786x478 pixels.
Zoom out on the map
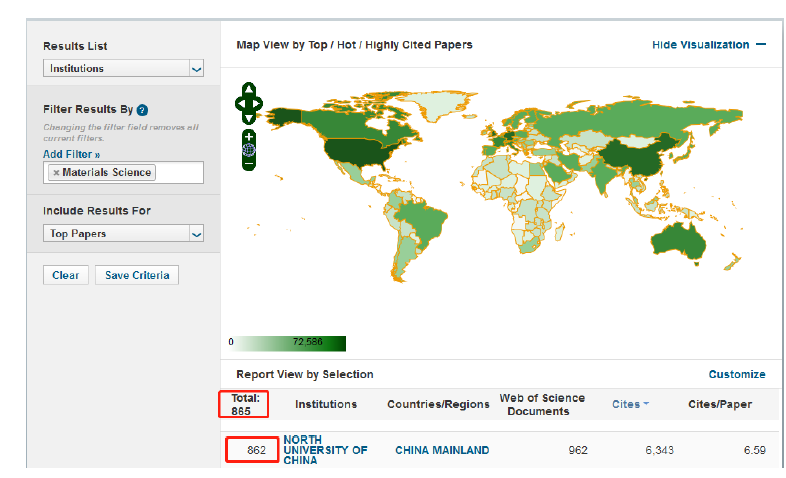249,164
